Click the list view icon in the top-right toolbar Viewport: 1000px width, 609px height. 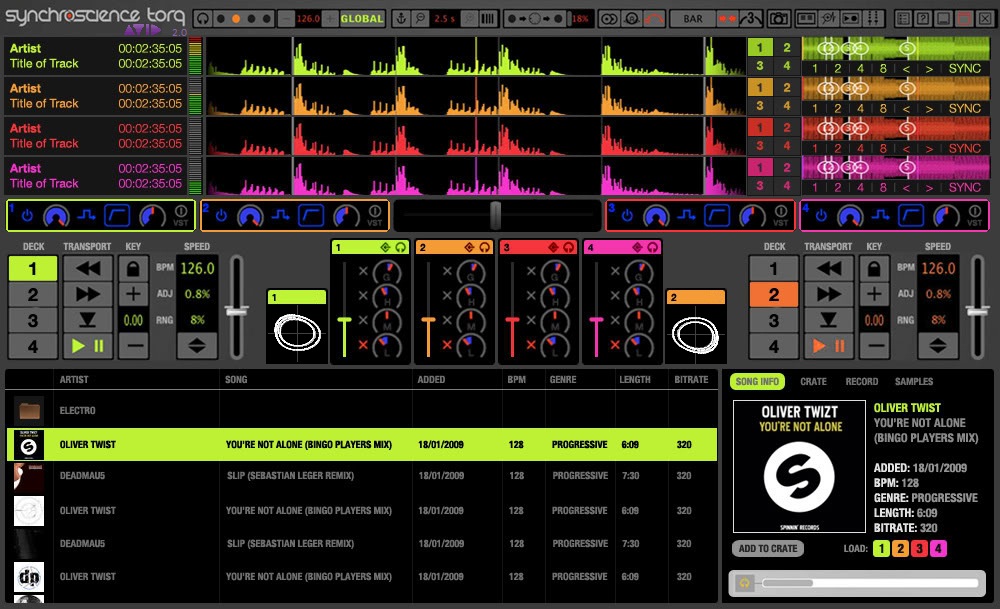903,18
